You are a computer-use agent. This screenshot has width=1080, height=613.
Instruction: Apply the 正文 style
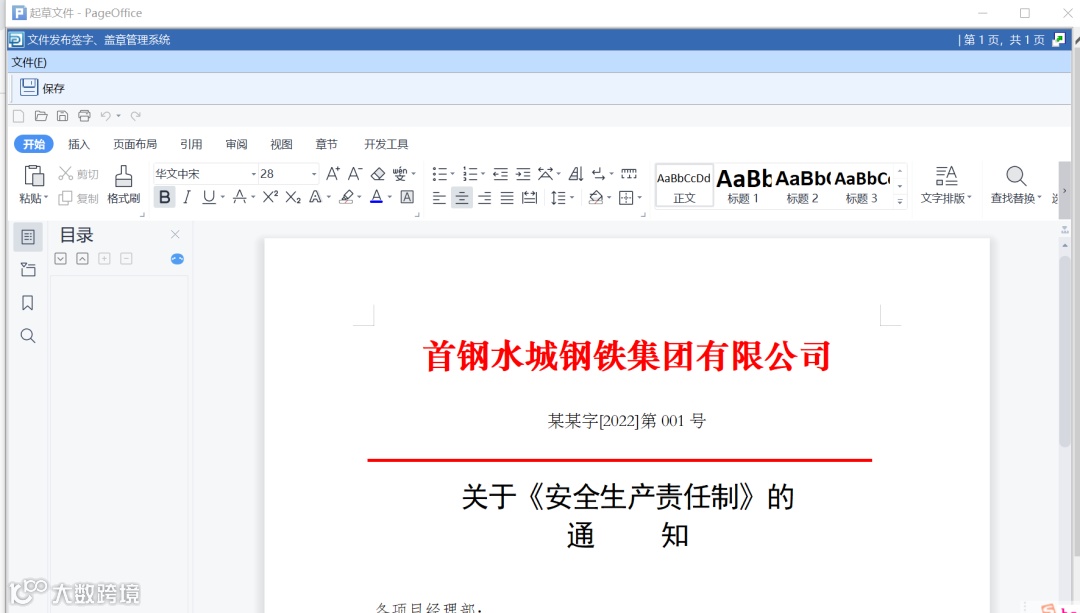[x=684, y=185]
